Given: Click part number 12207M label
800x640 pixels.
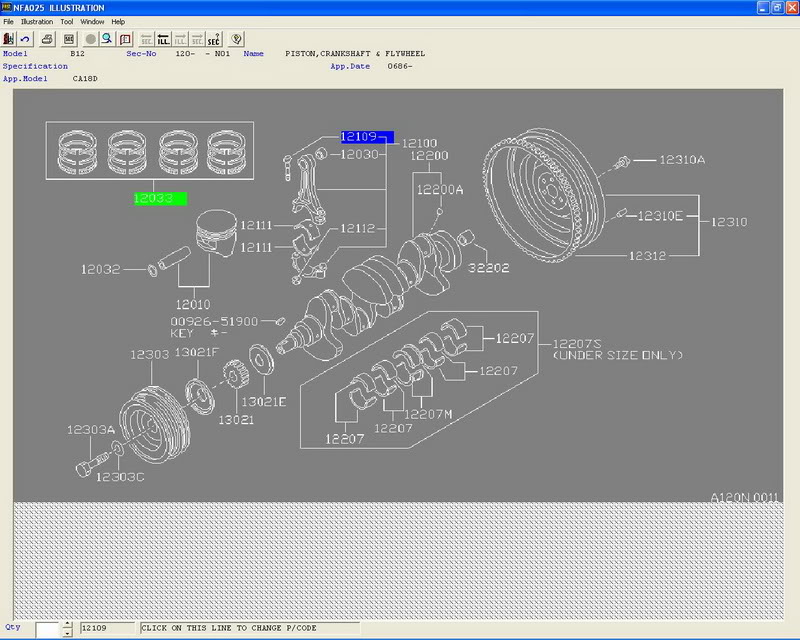Looking at the screenshot, I should pos(428,414).
